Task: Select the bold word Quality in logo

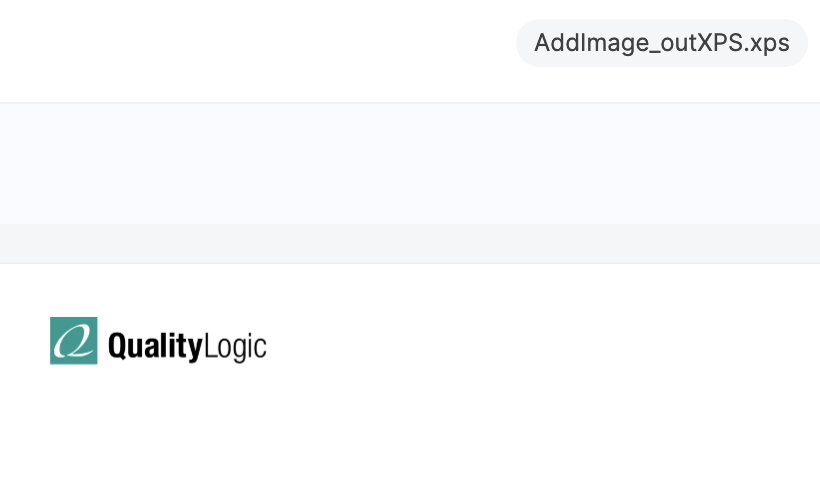Action: click(155, 347)
